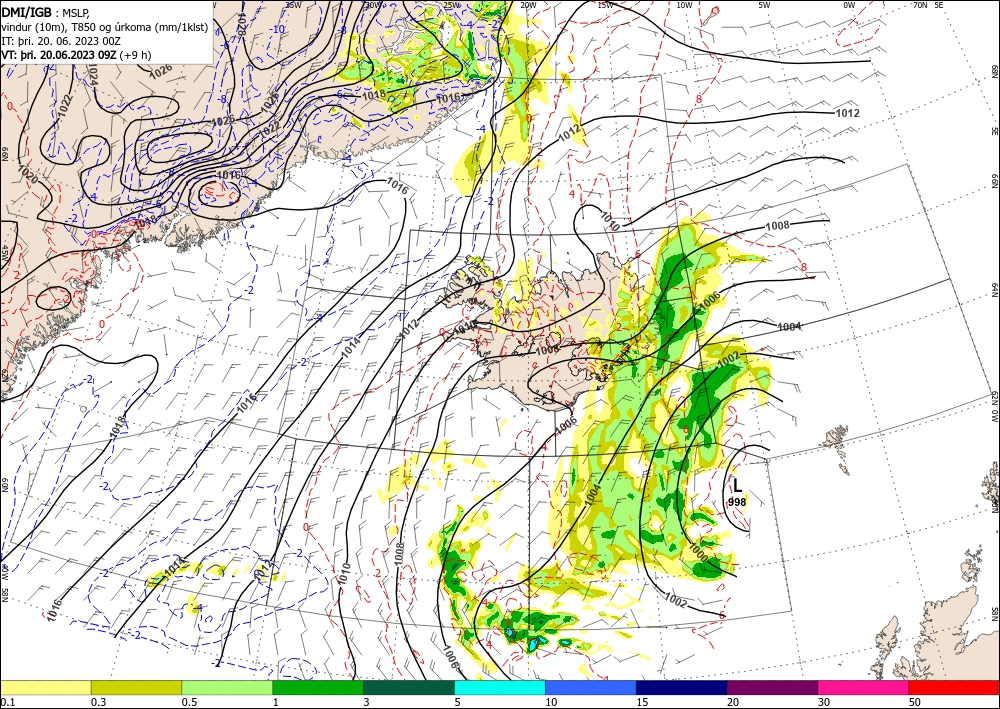
Task: Select the green 1–3 legend swatch
Action: point(318,687)
